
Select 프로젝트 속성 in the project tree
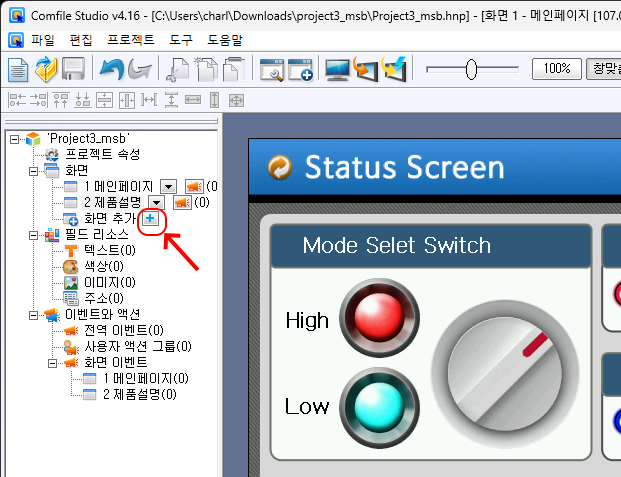(102, 154)
